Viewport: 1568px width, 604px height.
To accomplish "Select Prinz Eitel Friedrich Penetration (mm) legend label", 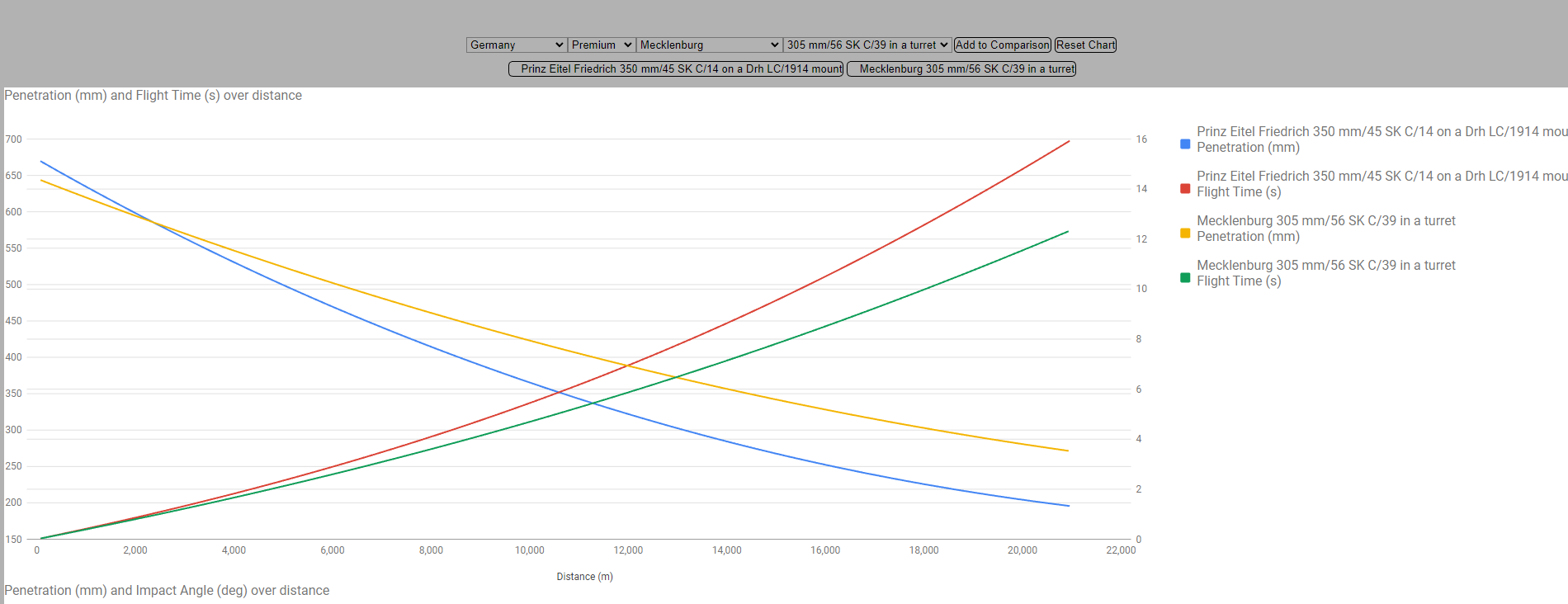I will (1382, 139).
